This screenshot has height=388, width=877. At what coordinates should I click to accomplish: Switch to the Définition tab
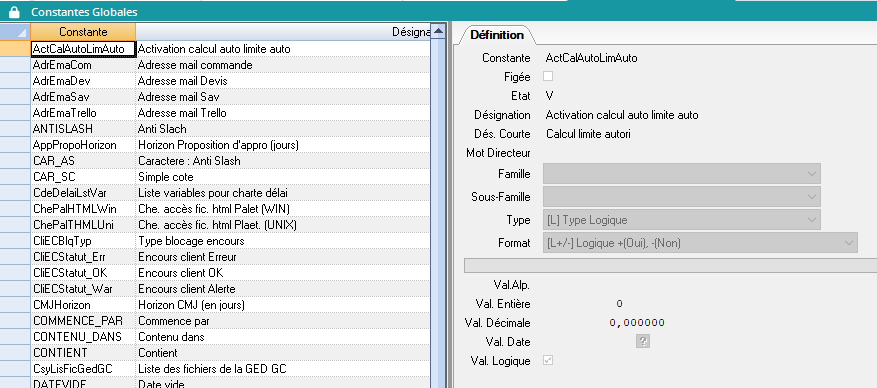tap(497, 35)
